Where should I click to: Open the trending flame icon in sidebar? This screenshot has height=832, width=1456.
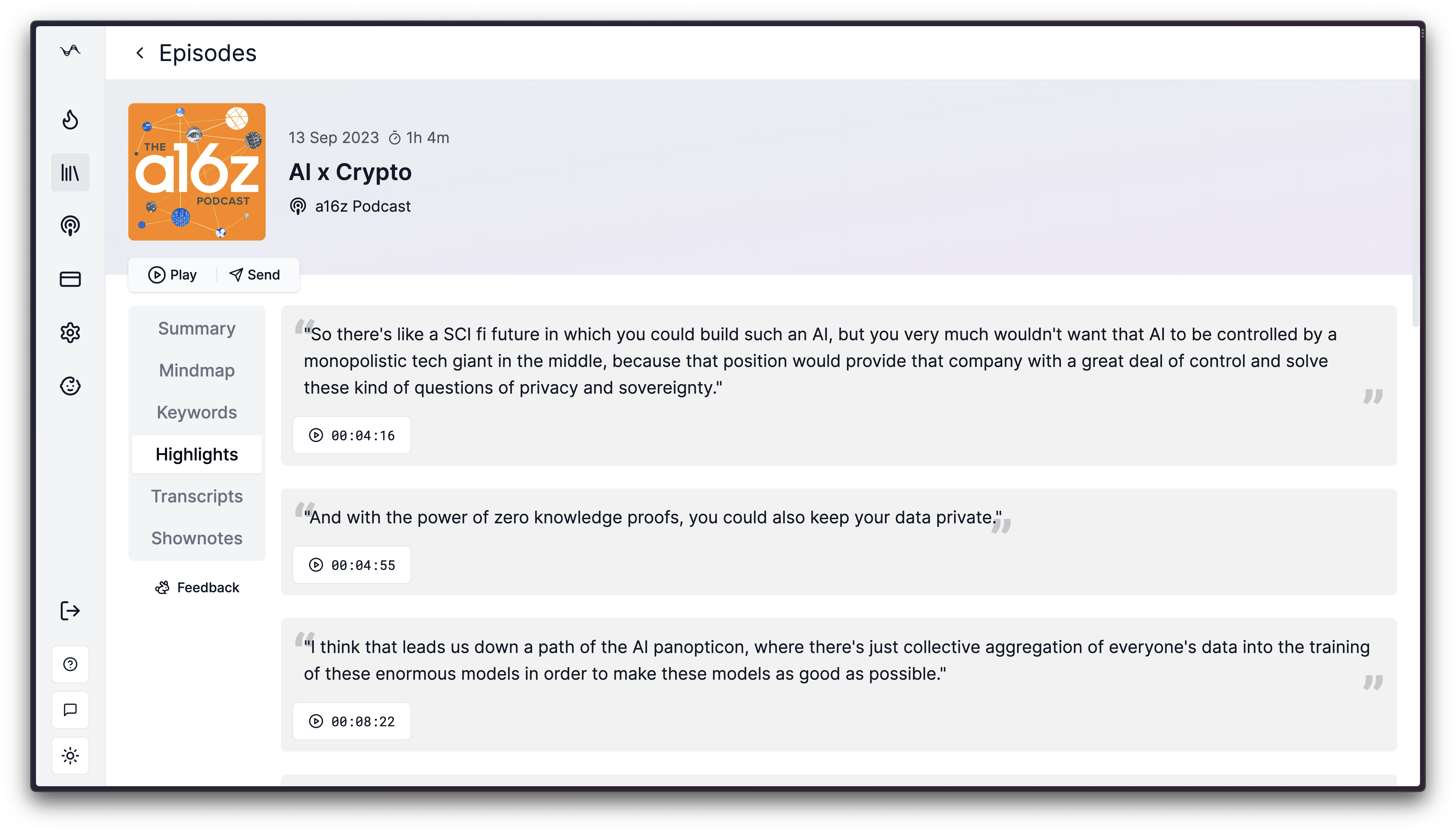click(70, 119)
